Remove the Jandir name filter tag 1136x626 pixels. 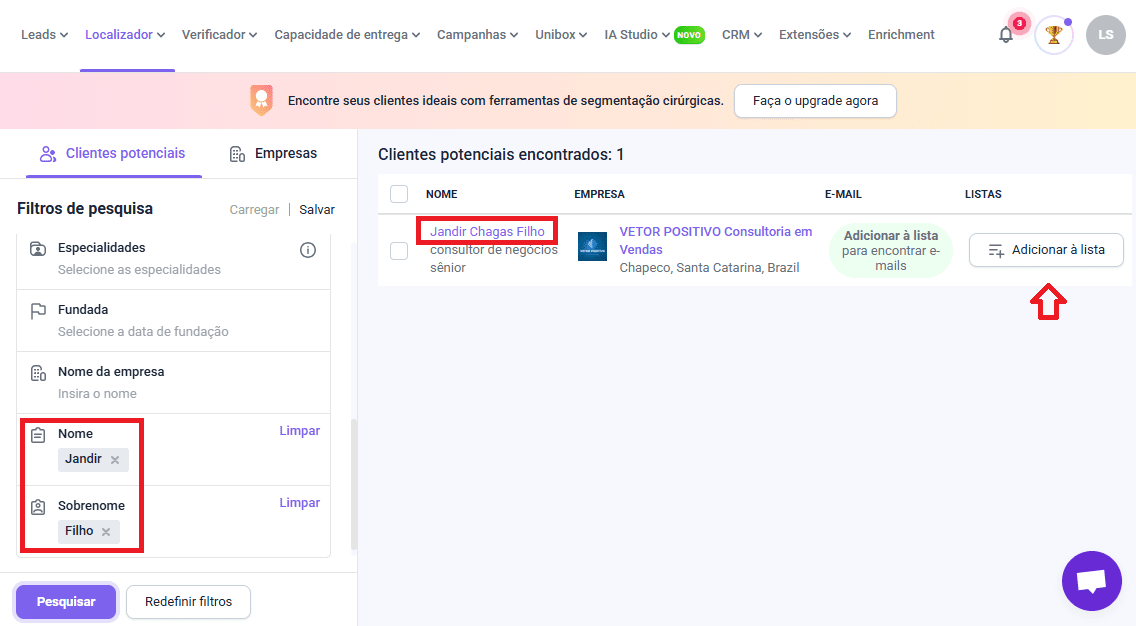click(x=115, y=460)
